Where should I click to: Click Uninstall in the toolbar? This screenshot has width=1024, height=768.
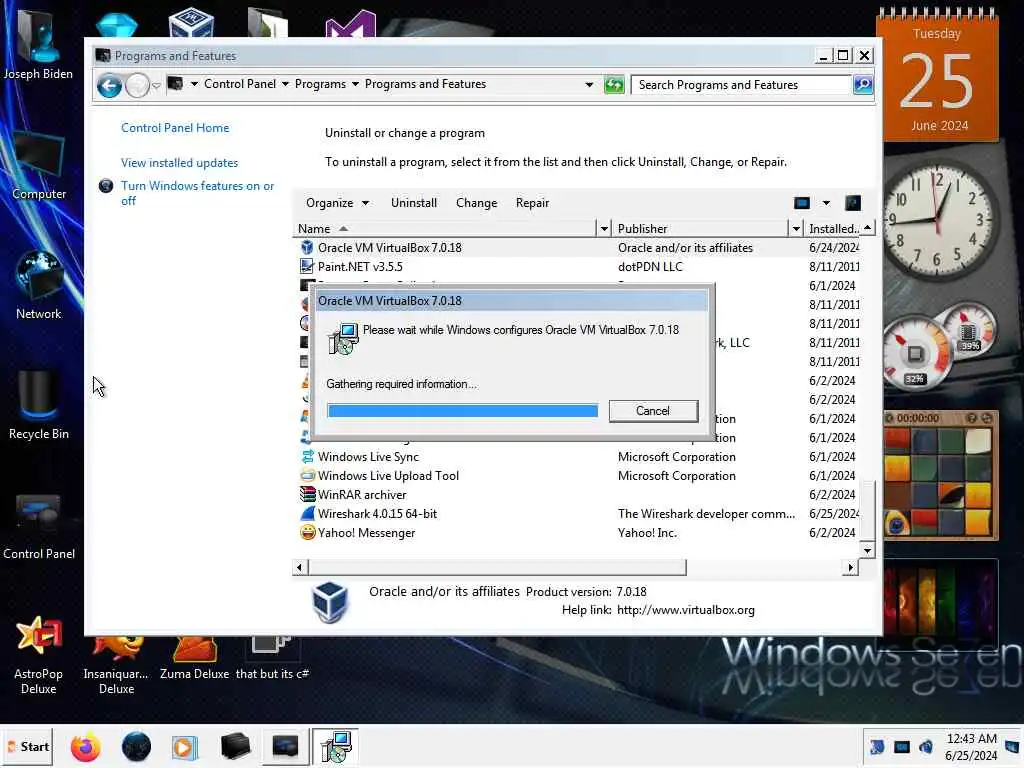tap(414, 203)
